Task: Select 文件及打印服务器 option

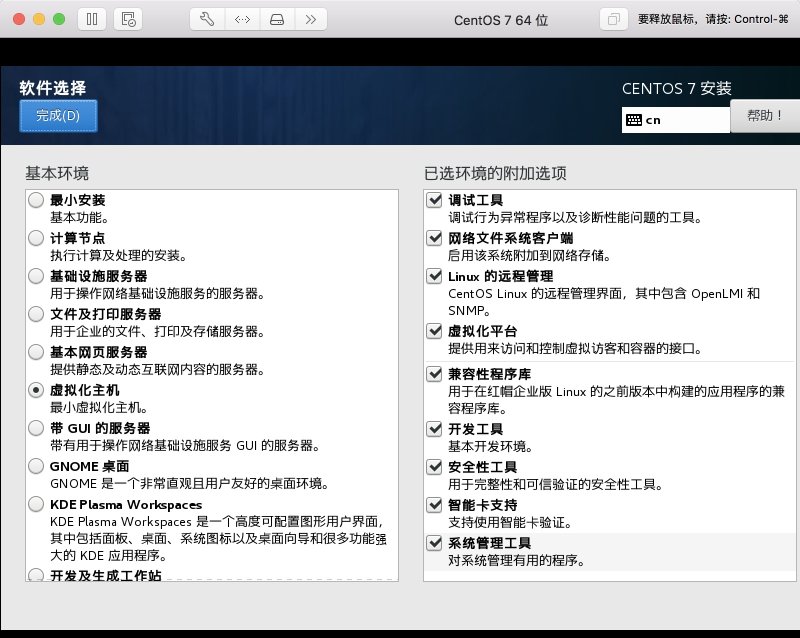Action: pos(36,314)
